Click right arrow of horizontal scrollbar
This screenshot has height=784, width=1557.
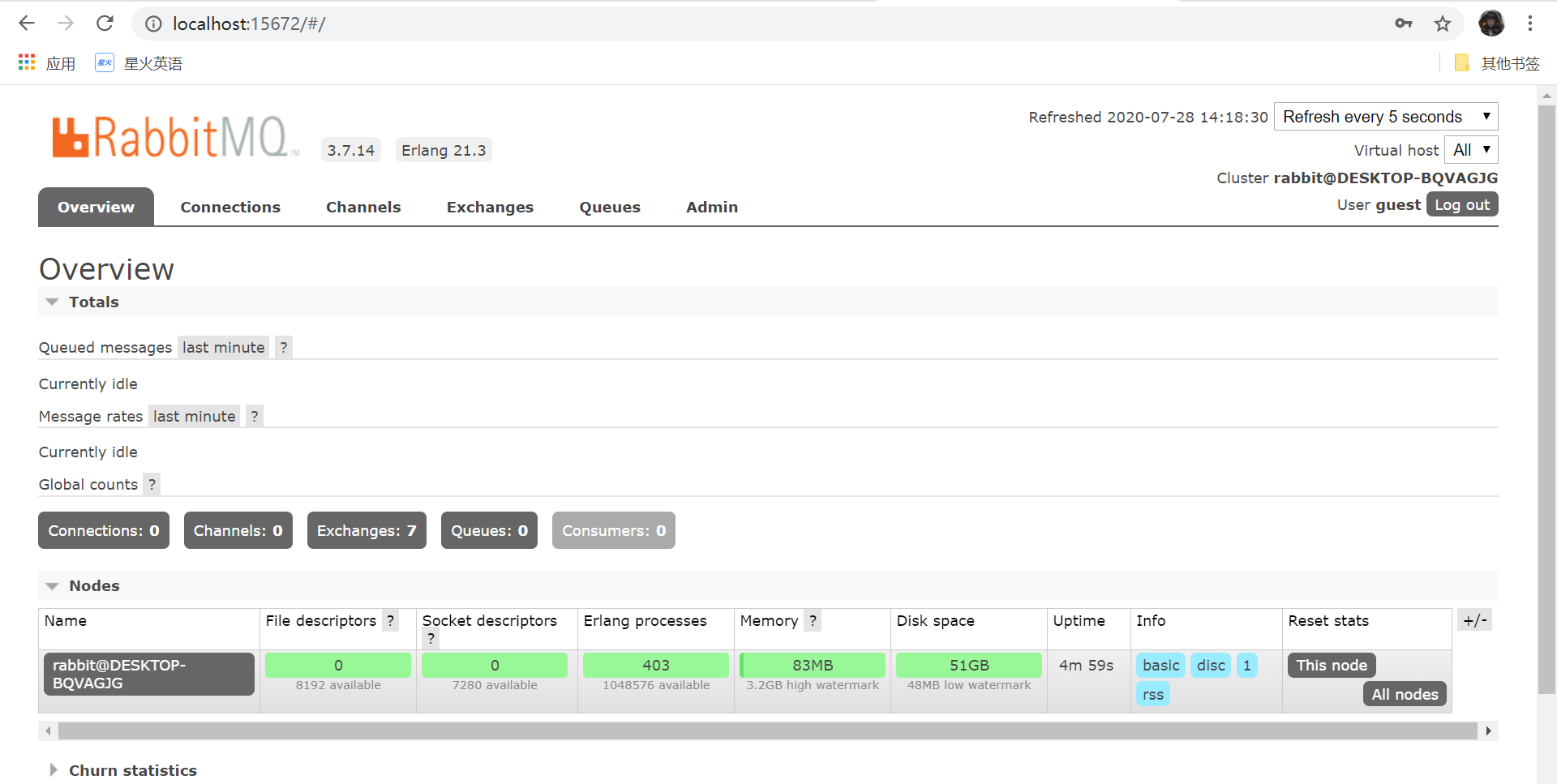pyautogui.click(x=1488, y=730)
